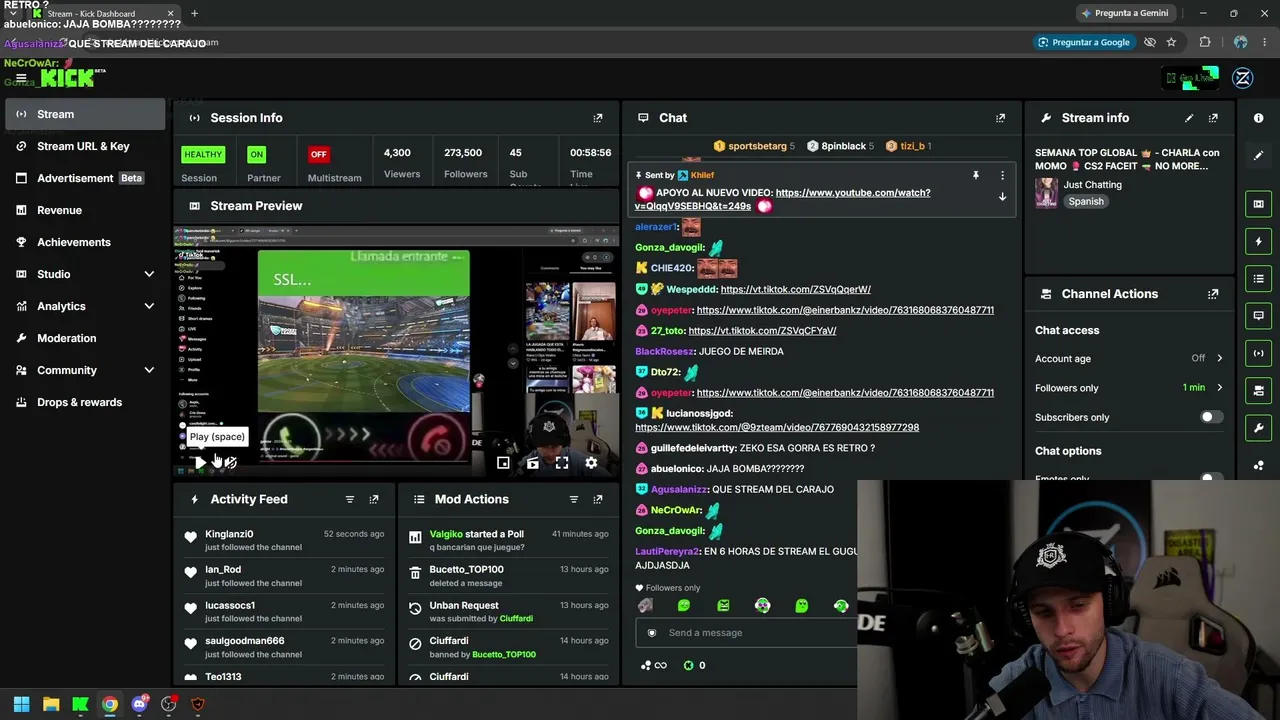Pop out the Channel Actions panel
The image size is (1280, 720).
click(1213, 294)
